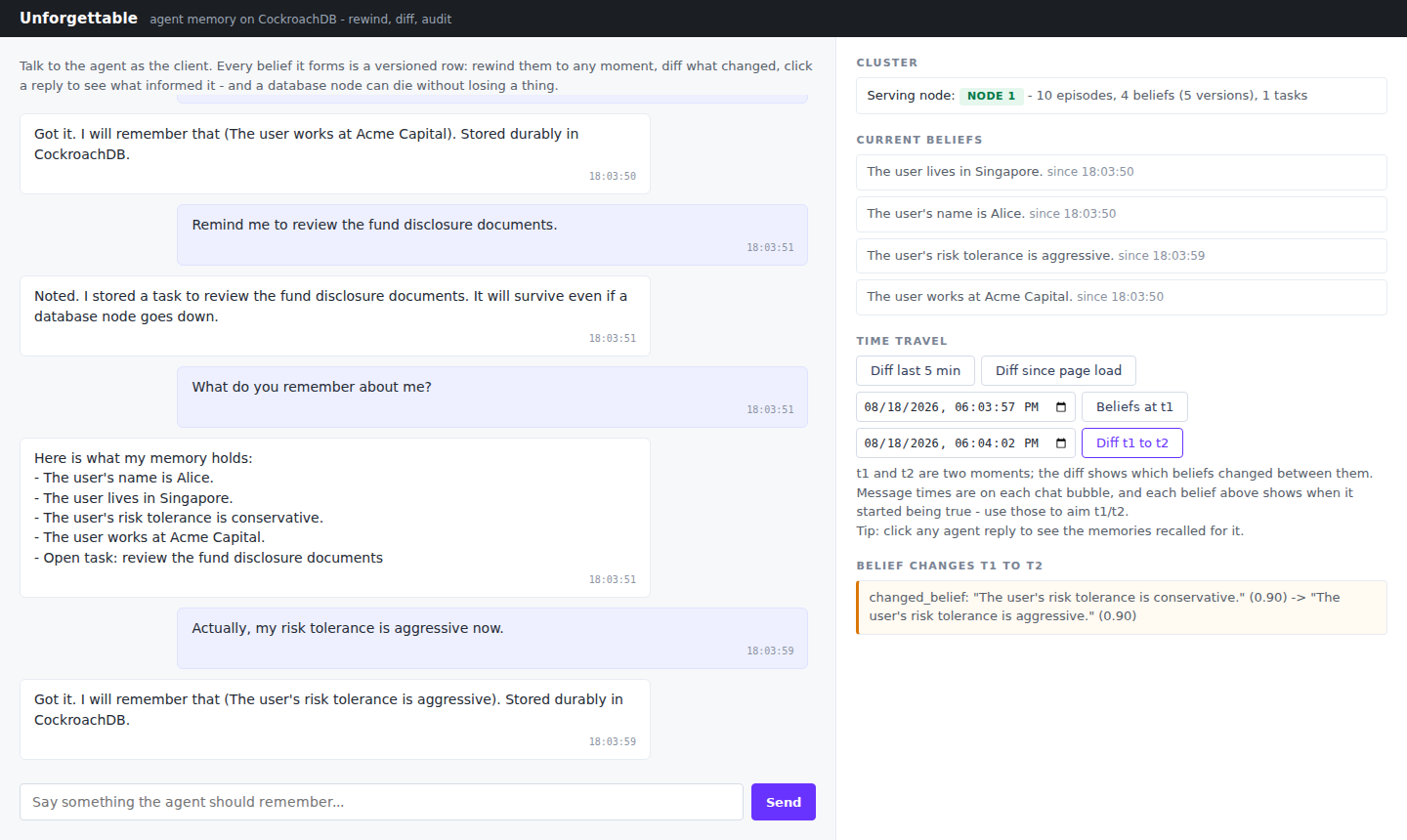Click the BELIEF CHANGES T1 TO T2 heading

[x=950, y=566]
